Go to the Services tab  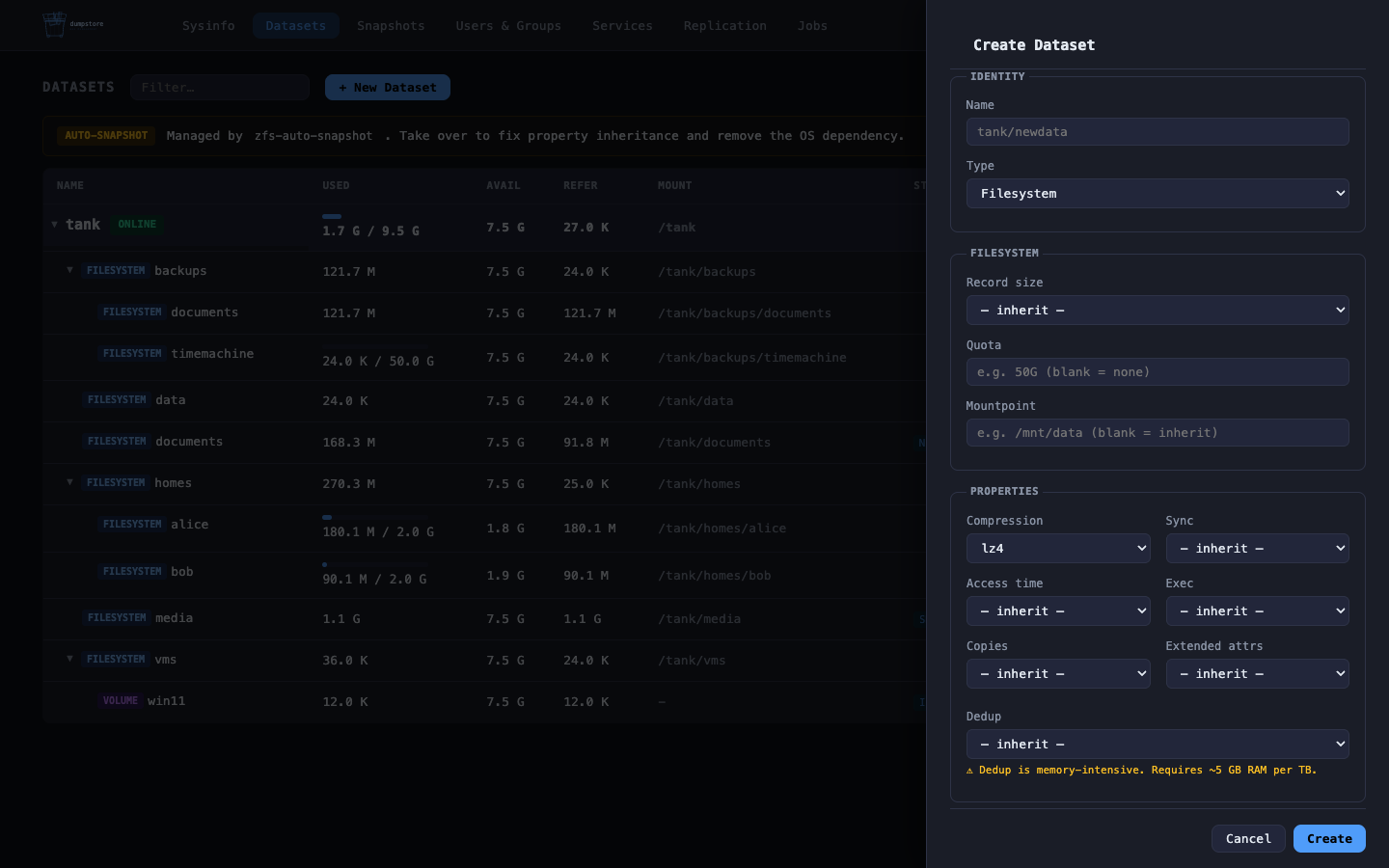pyautogui.click(x=622, y=25)
